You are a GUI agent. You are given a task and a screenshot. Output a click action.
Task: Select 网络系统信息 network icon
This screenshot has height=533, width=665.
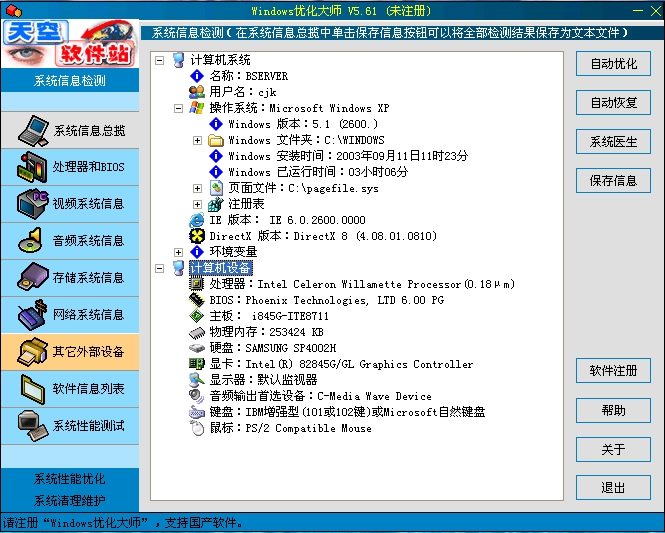tap(33, 315)
